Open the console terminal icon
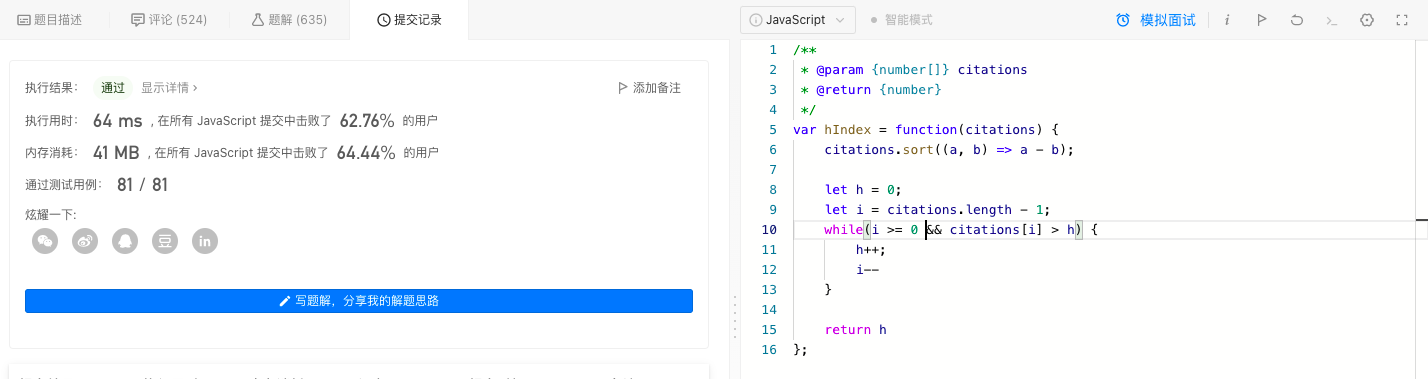The width and height of the screenshot is (1428, 379). tap(1331, 20)
